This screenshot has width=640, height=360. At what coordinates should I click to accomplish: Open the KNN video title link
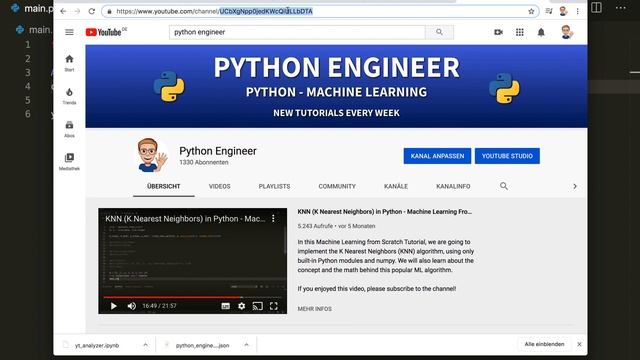[x=384, y=212]
